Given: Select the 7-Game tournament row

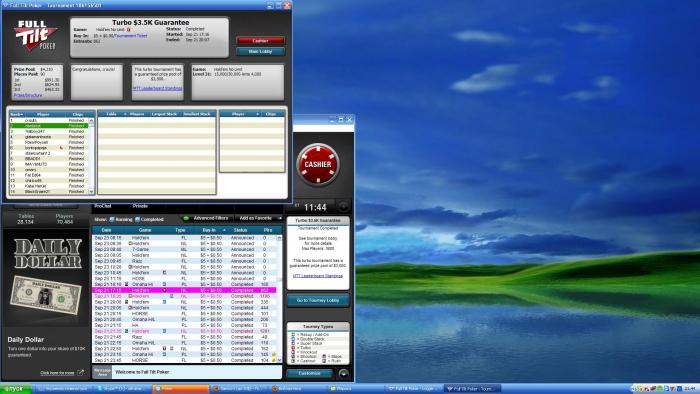Looking at the screenshot, I should point(184,249).
